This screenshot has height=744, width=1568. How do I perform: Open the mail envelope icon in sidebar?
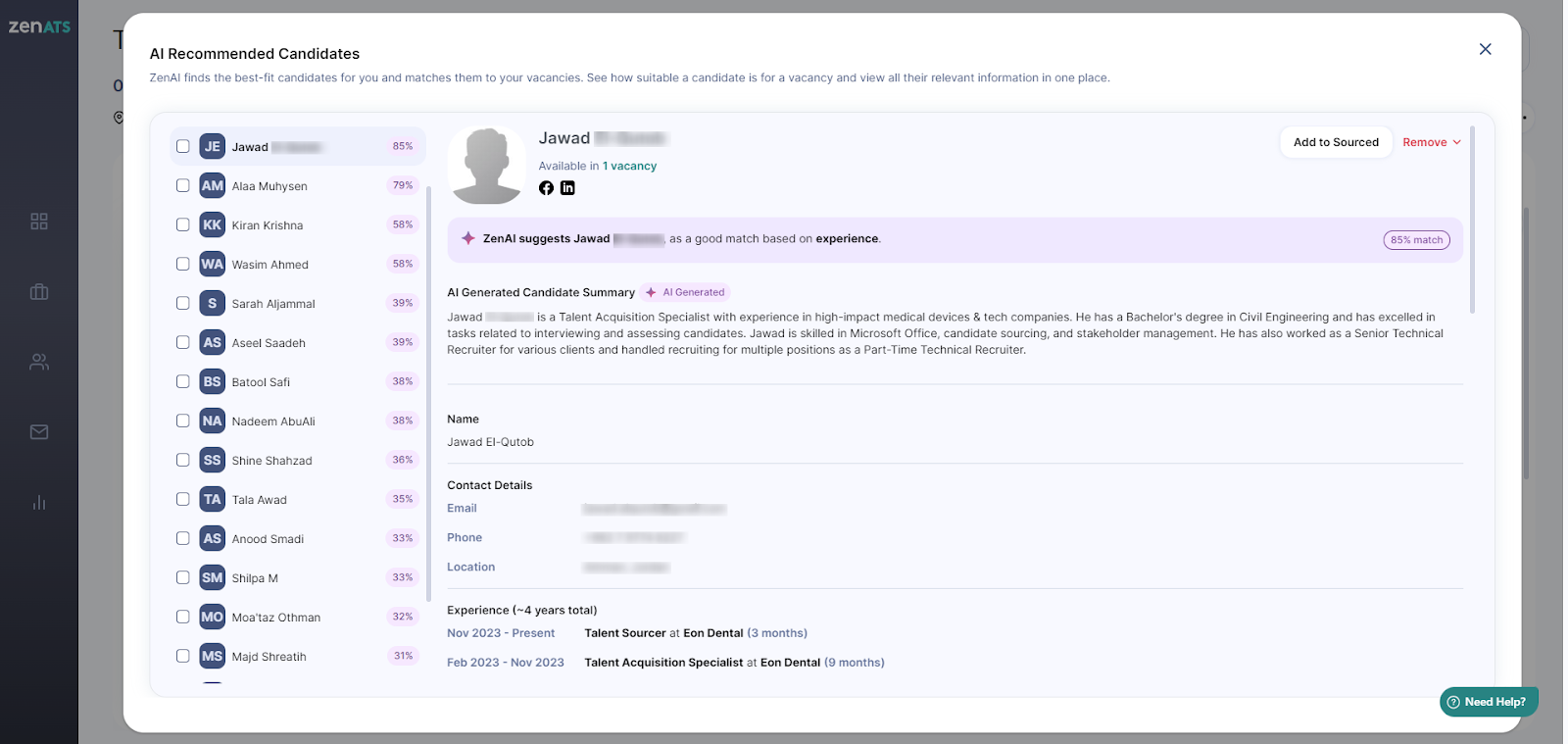[39, 432]
